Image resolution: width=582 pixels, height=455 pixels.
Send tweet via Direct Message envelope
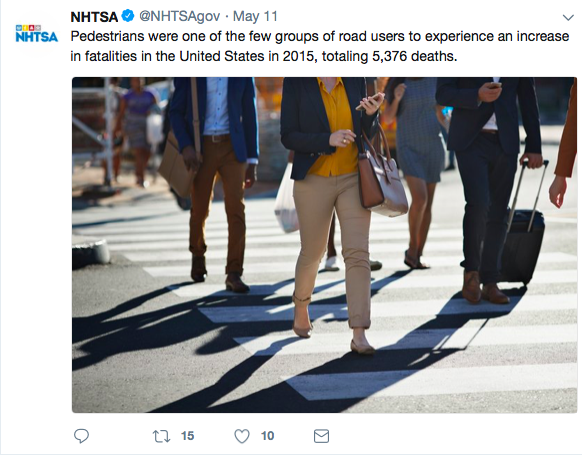(321, 436)
